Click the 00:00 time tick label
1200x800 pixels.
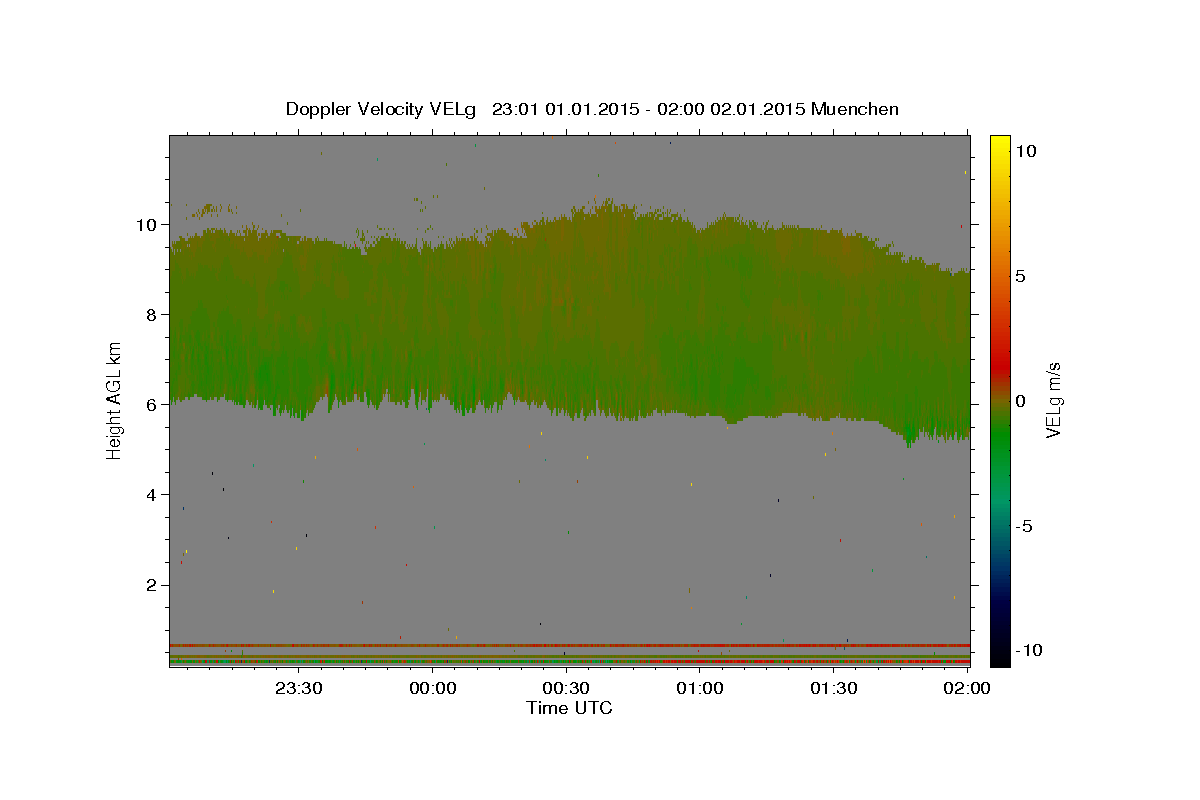tap(433, 688)
